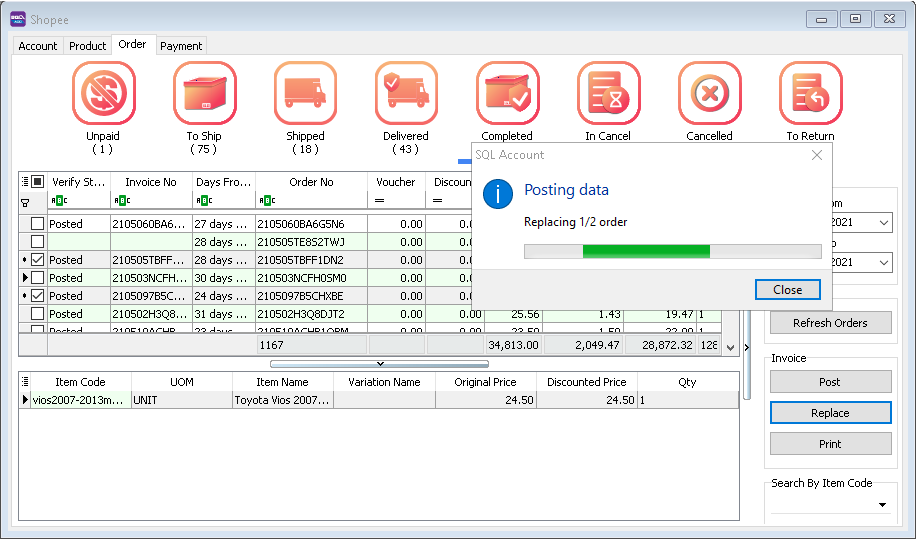
Task: Click the Refresh Orders button
Action: [x=830, y=323]
